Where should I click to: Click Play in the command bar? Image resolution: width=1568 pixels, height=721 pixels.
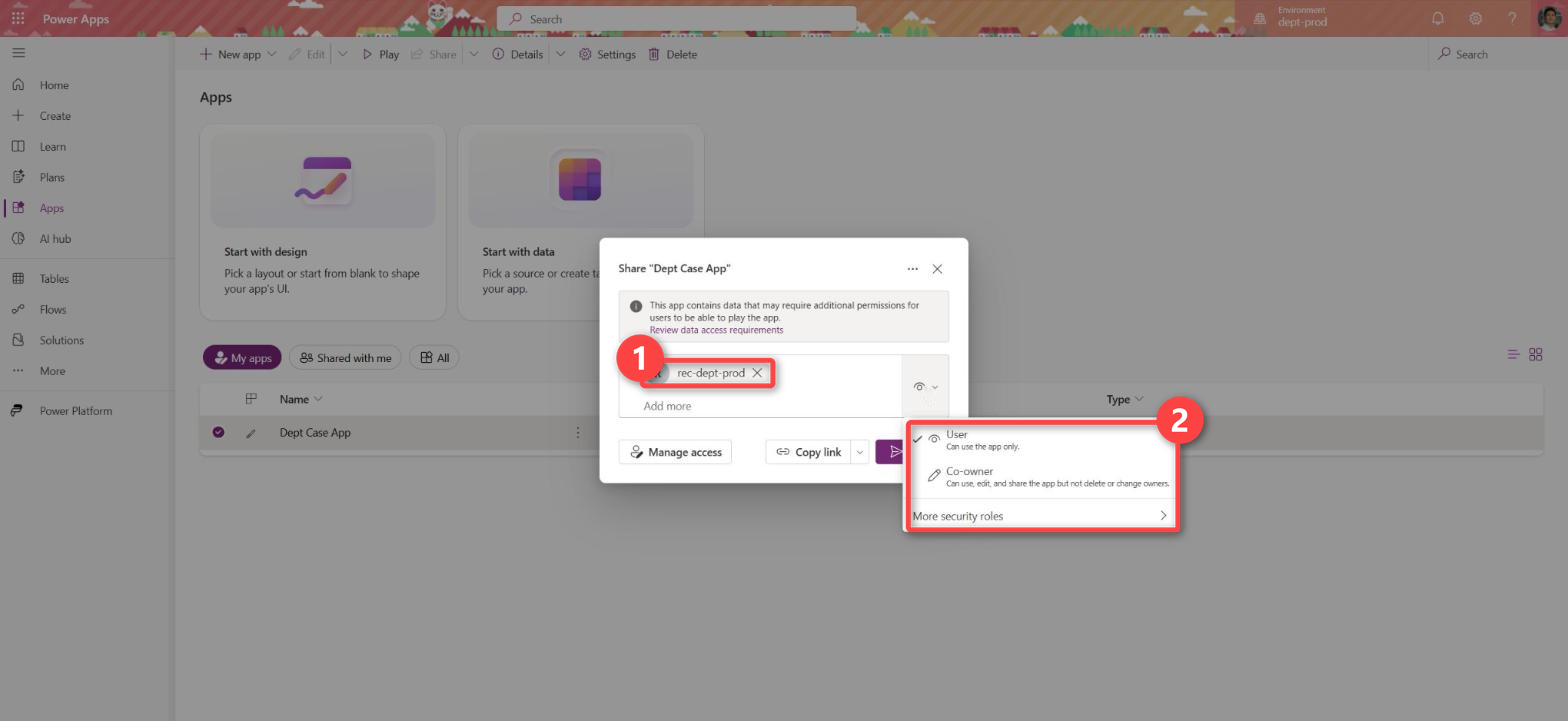380,54
